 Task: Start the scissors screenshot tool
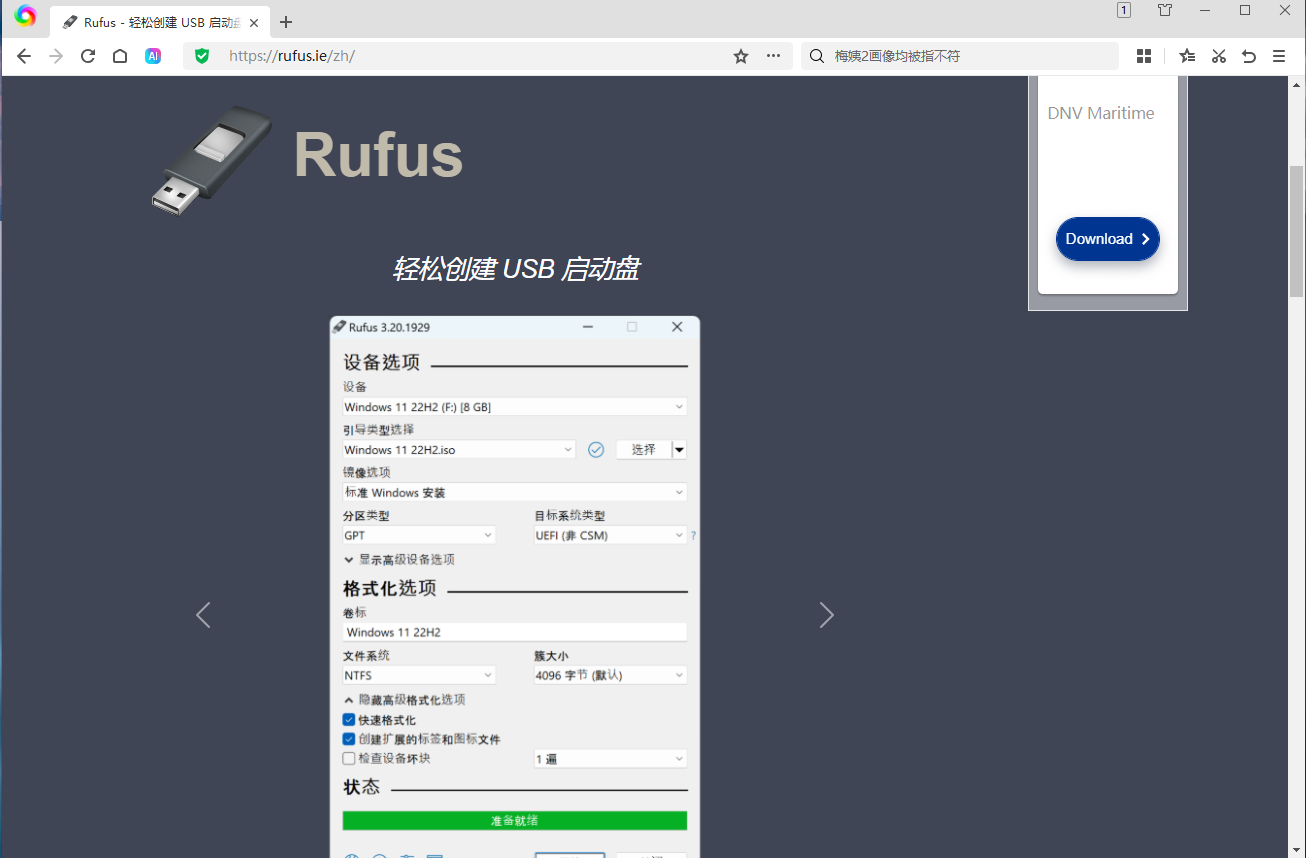(1218, 56)
